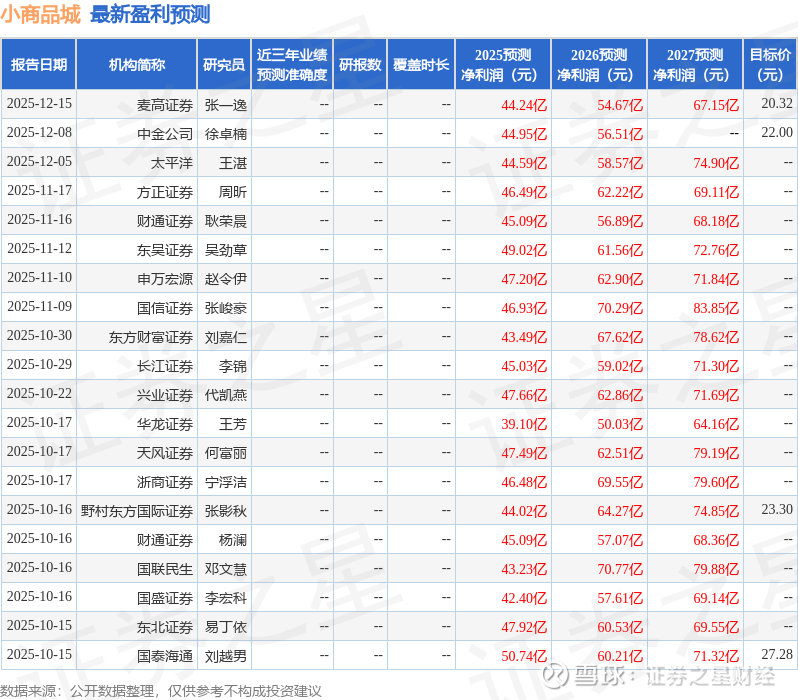
Task: Click the 目标价 column header
Action: tap(771, 65)
